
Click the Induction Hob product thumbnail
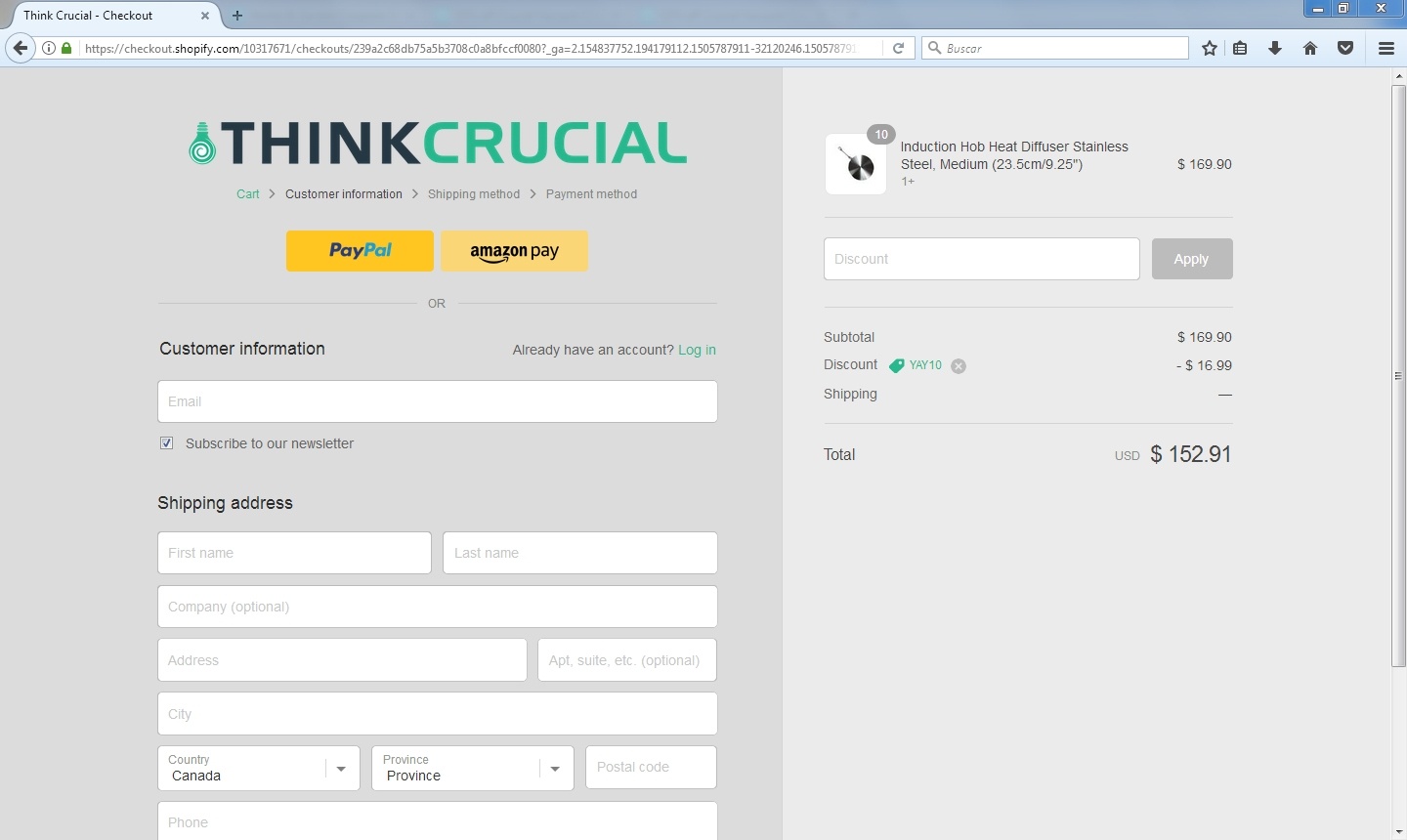coord(856,164)
